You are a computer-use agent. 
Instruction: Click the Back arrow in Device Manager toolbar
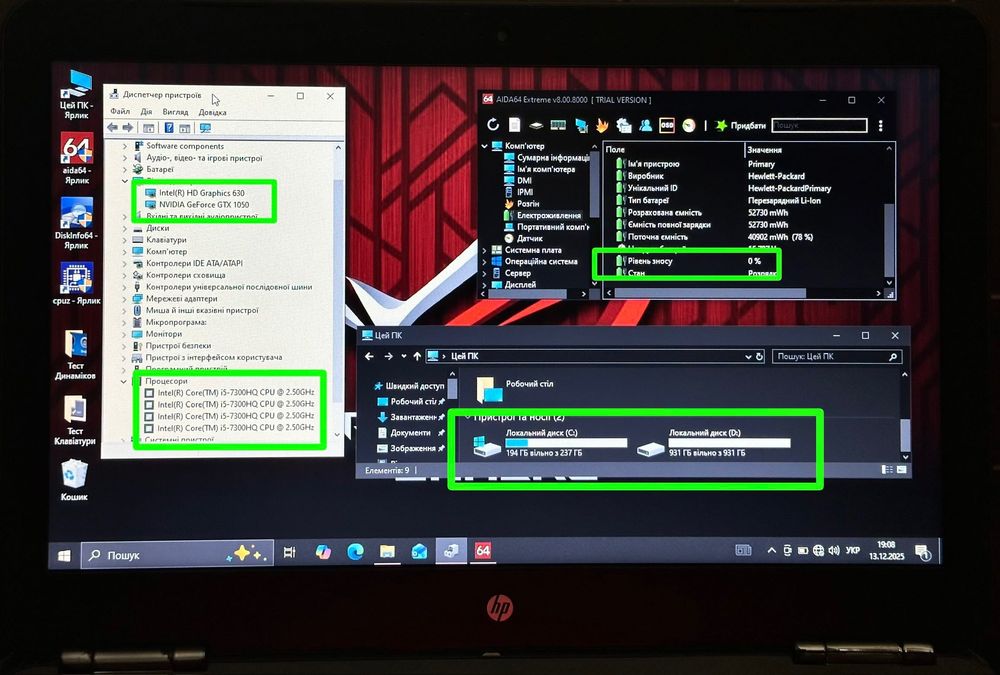[x=113, y=128]
